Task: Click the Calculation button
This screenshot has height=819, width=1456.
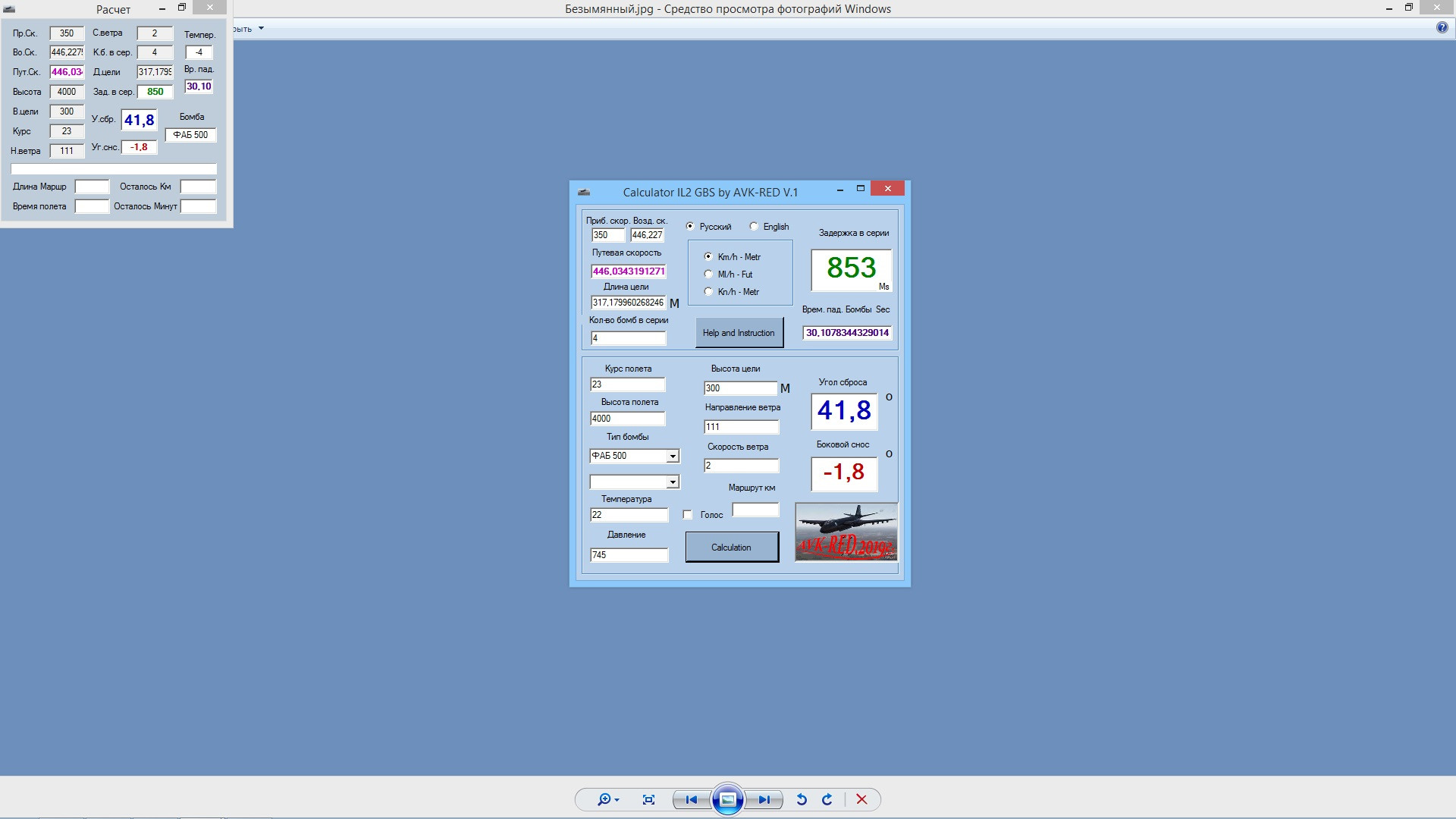Action: point(732,547)
